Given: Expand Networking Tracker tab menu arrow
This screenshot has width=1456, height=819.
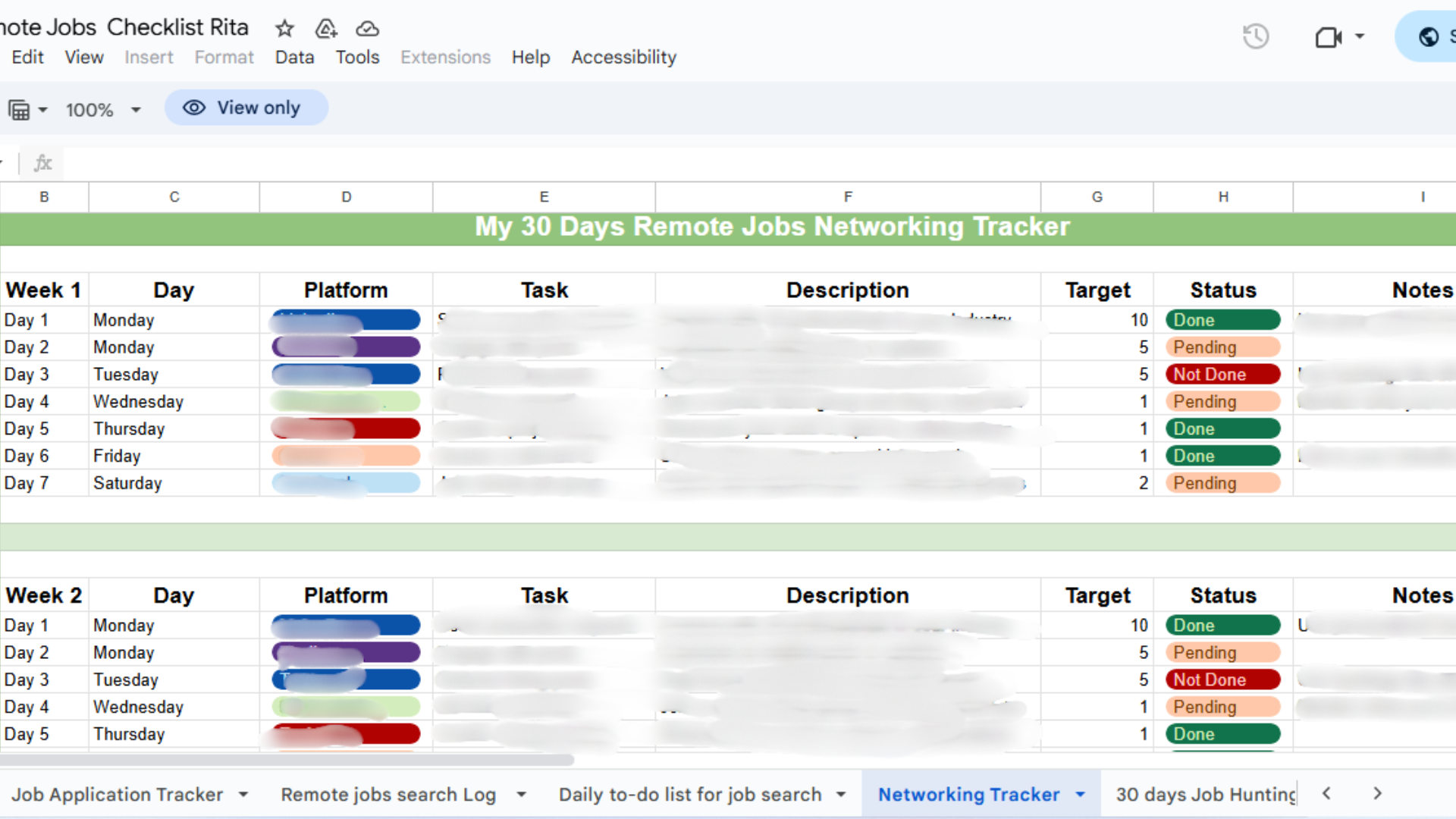Looking at the screenshot, I should coord(1081,795).
